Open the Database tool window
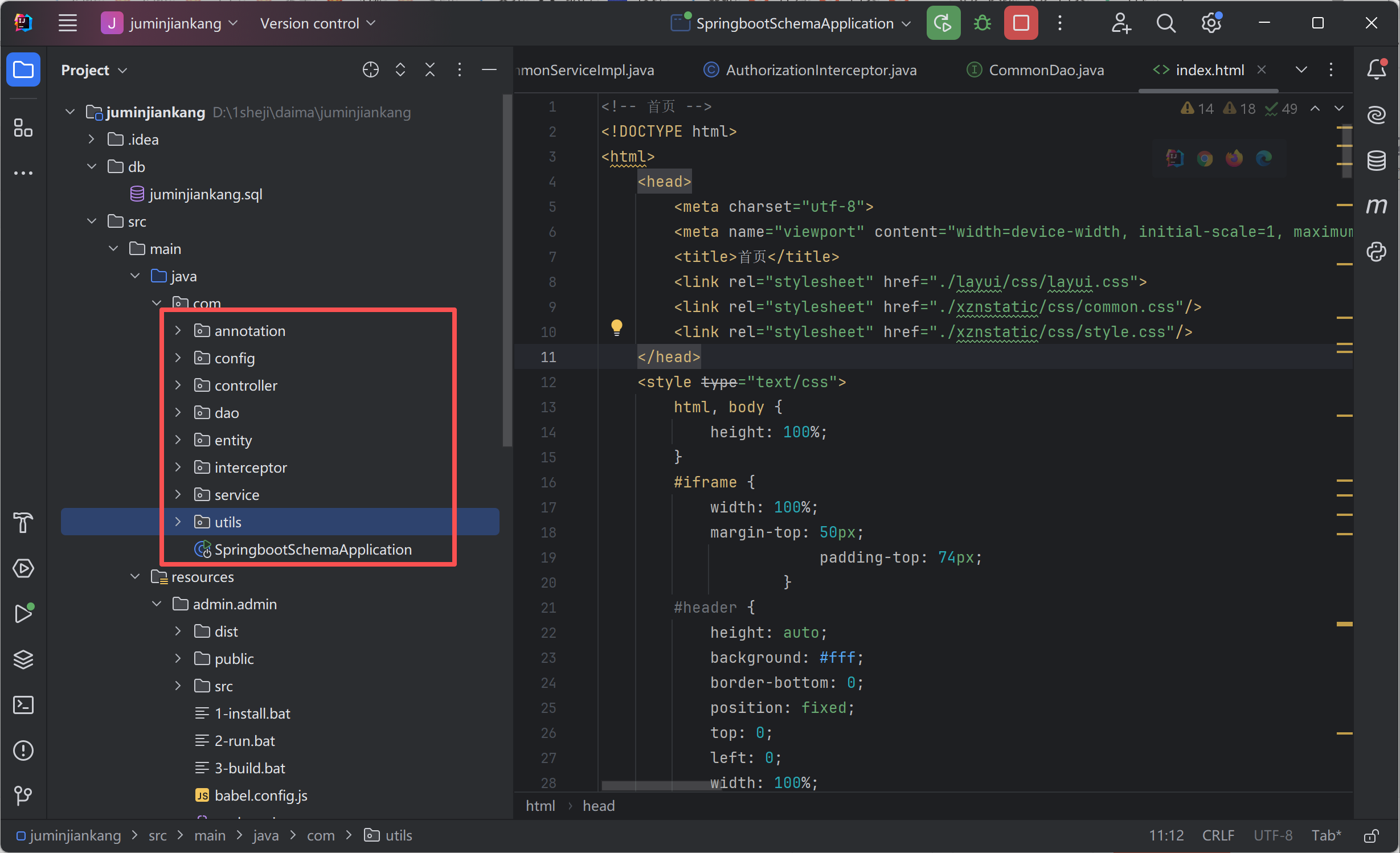 (x=1376, y=161)
